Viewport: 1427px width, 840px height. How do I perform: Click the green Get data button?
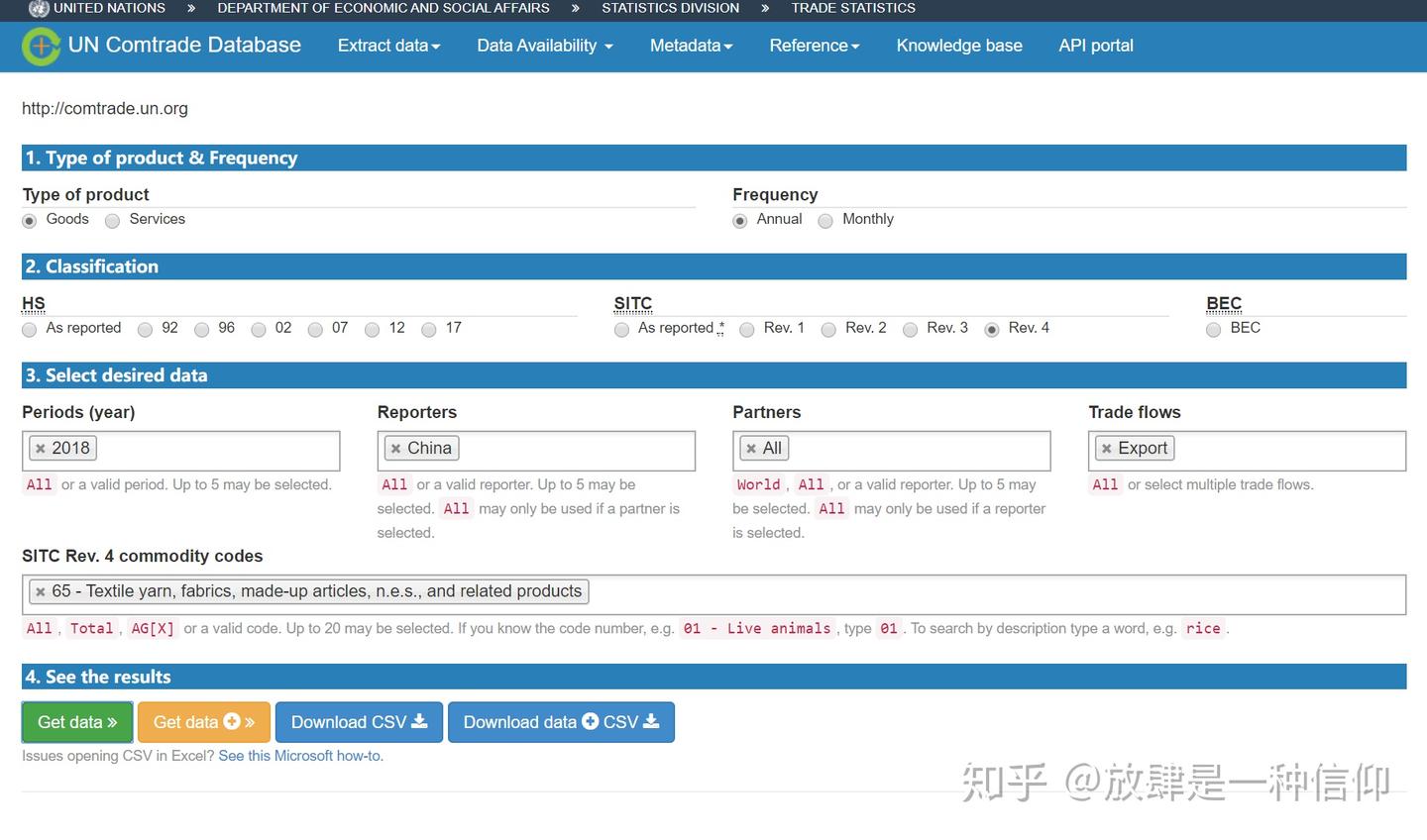click(76, 721)
